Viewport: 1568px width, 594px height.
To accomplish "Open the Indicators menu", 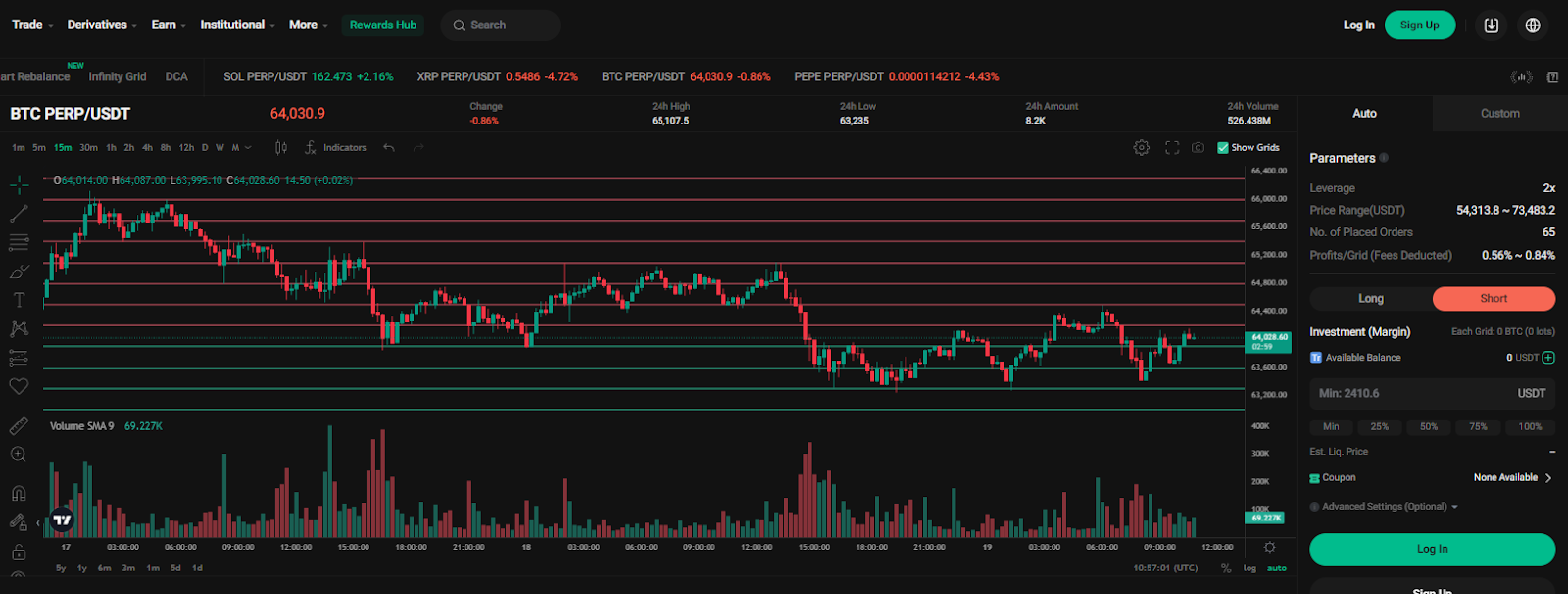I will [336, 148].
